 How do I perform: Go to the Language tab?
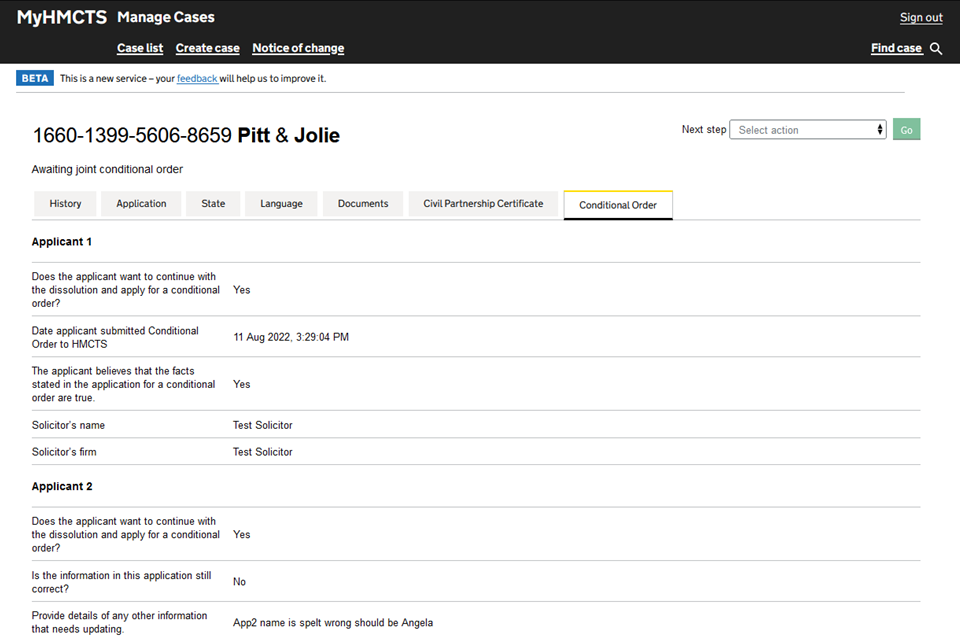281,204
